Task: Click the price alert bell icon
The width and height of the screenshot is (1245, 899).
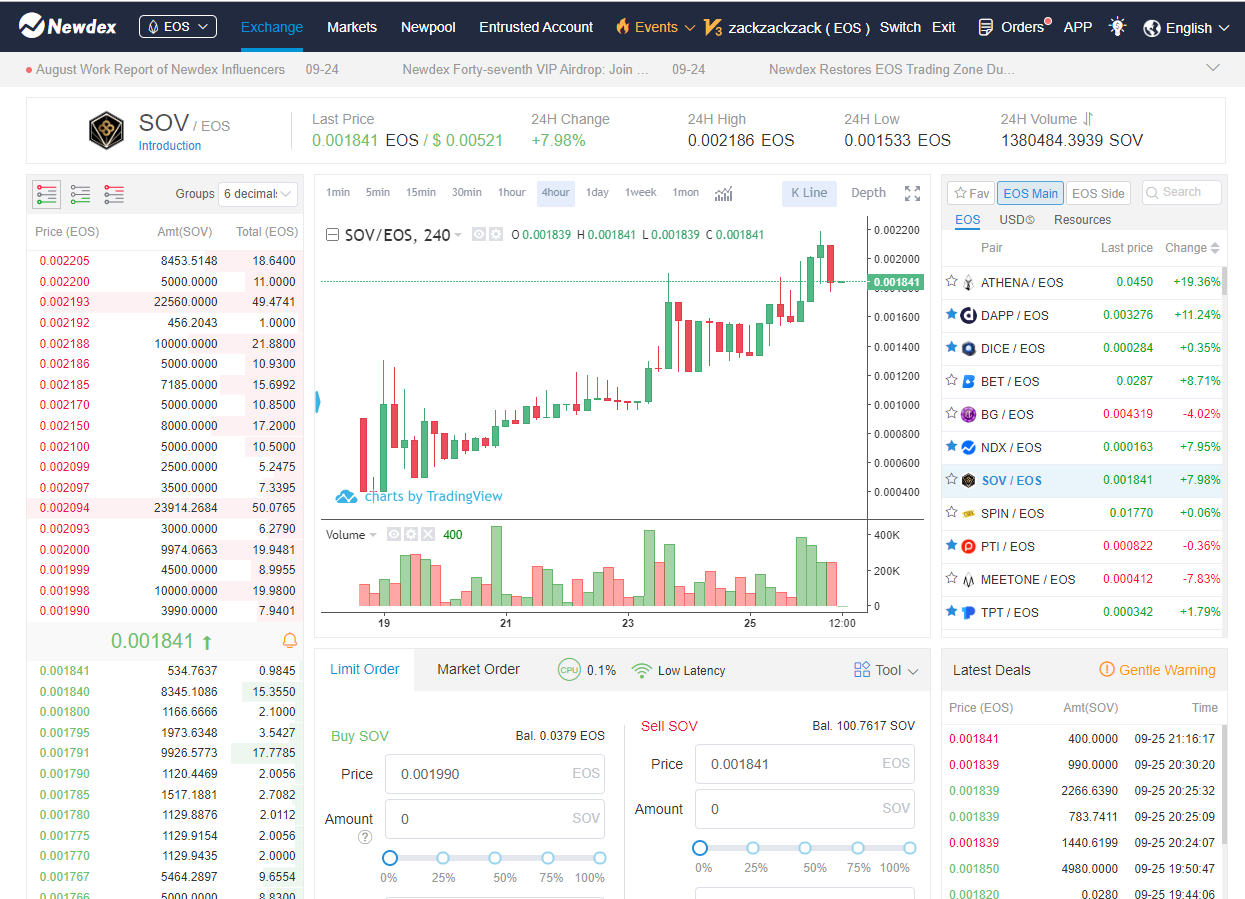Action: point(290,640)
